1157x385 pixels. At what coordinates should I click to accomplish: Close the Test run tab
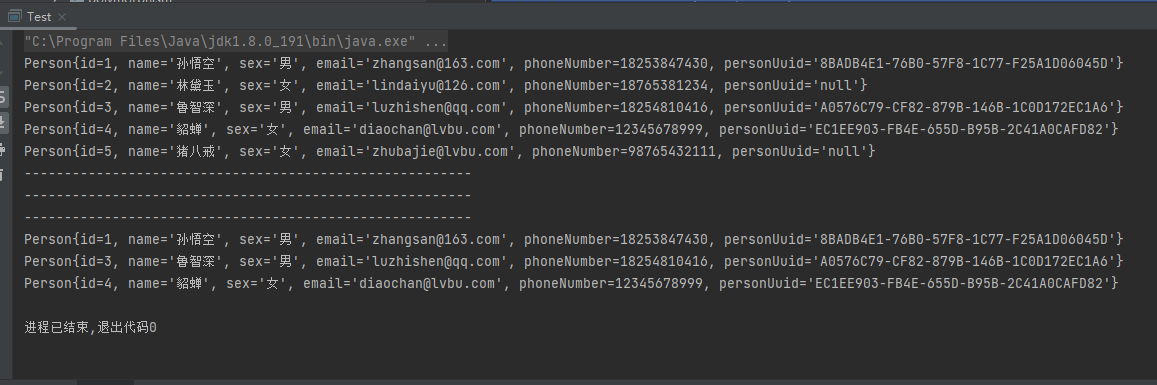61,17
